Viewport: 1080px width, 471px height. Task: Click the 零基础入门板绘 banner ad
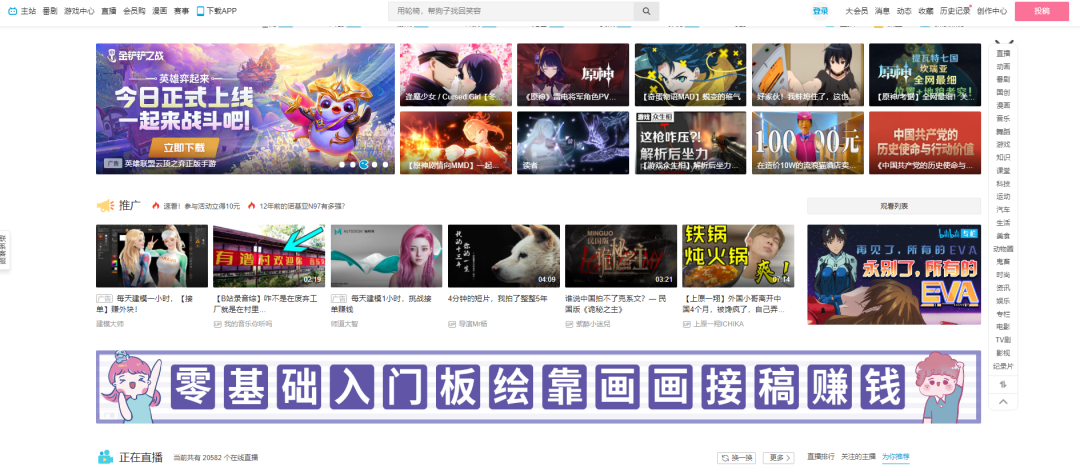click(x=538, y=386)
